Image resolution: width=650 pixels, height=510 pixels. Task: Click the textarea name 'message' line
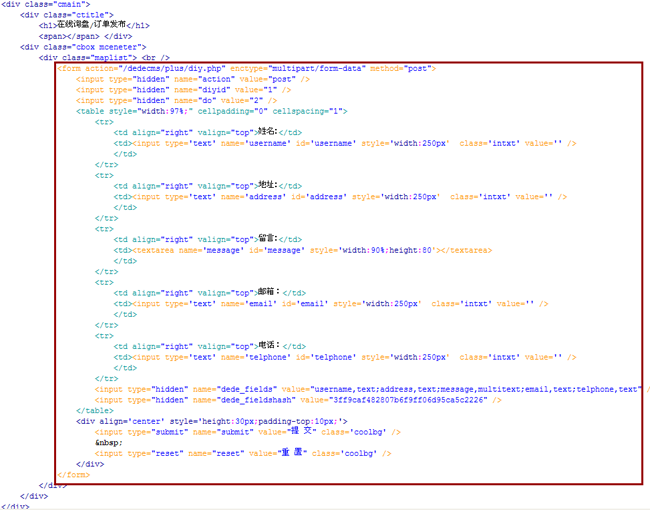click(x=300, y=250)
